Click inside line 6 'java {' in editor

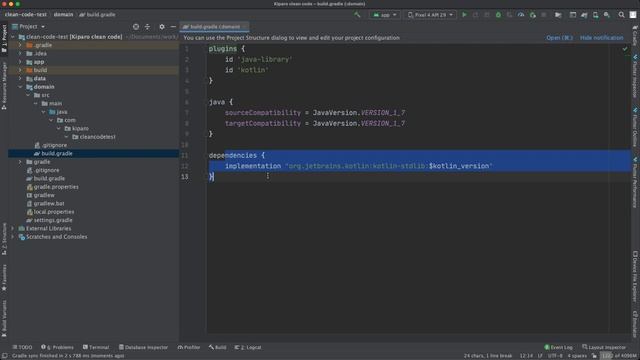click(221, 102)
